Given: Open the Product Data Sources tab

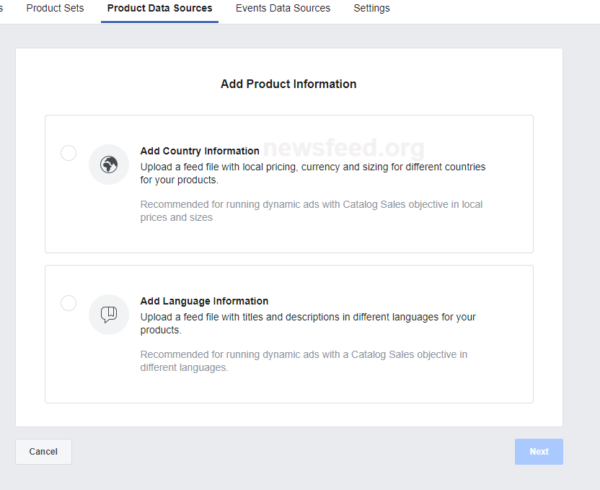Looking at the screenshot, I should (159, 8).
